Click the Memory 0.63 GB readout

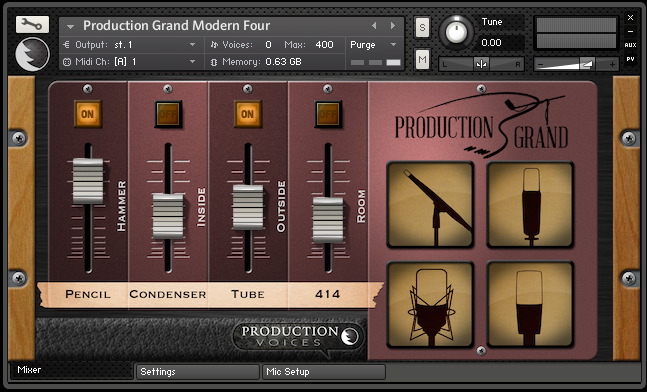[x=283, y=62]
